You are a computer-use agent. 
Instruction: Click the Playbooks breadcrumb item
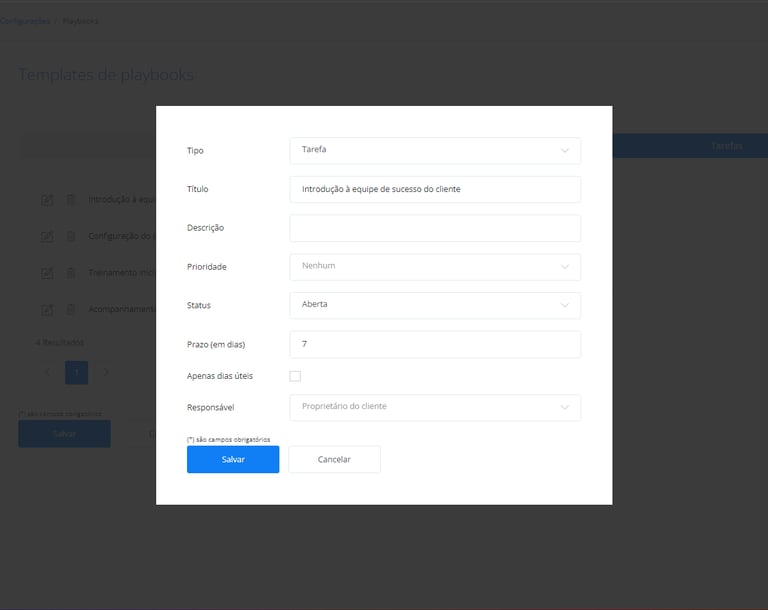(80, 21)
